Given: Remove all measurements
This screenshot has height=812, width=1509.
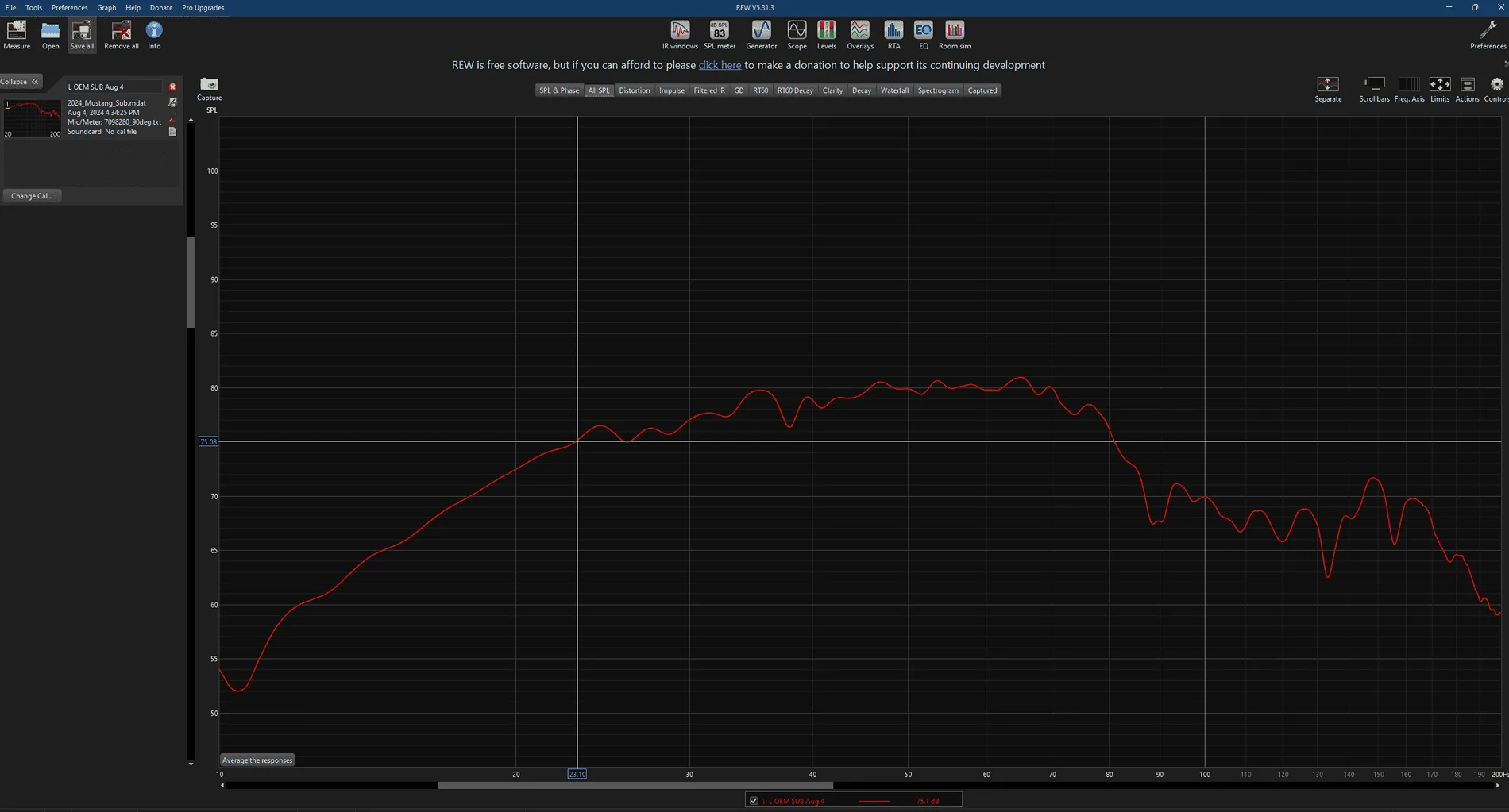Looking at the screenshot, I should [x=121, y=35].
